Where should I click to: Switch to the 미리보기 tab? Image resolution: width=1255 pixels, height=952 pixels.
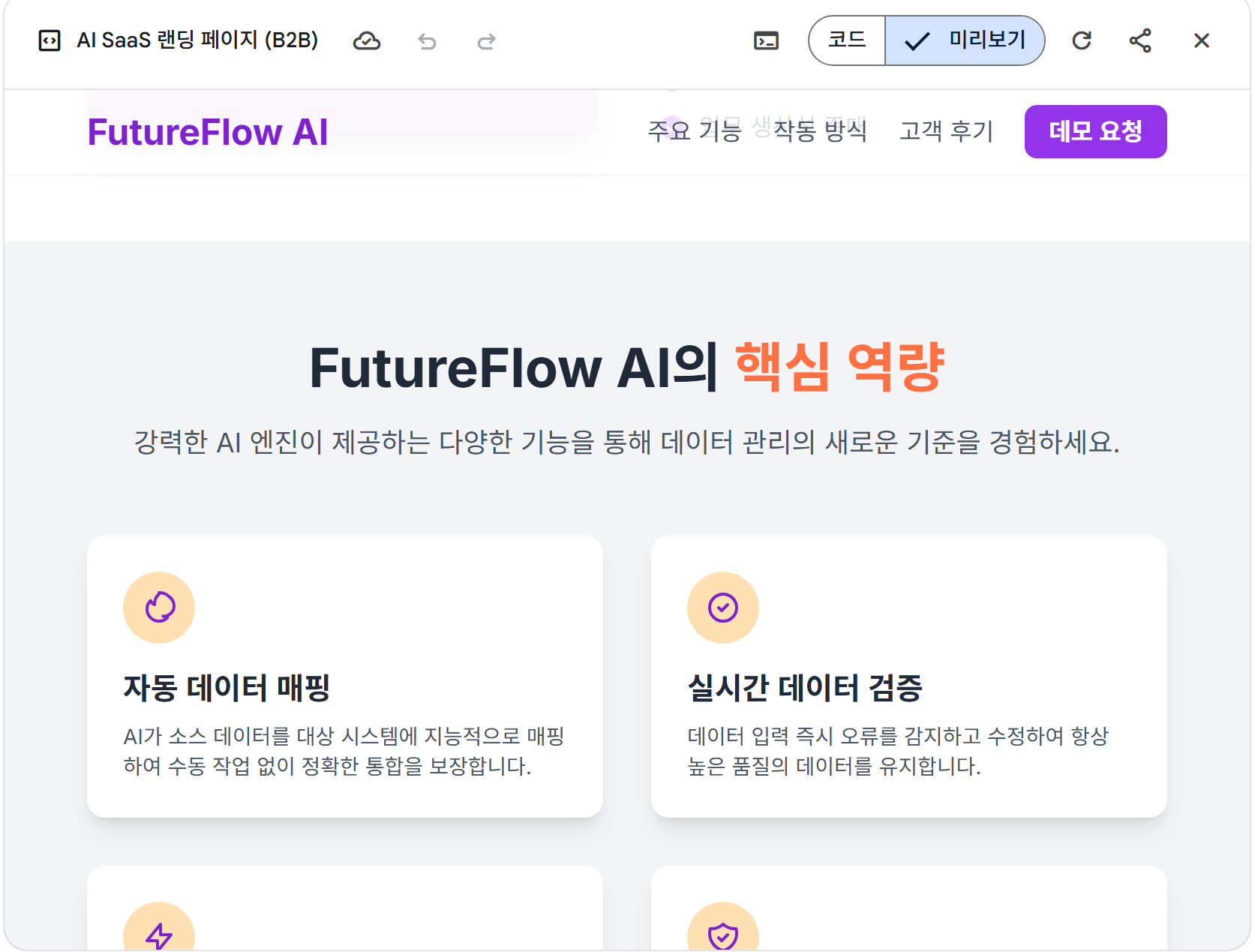point(965,40)
